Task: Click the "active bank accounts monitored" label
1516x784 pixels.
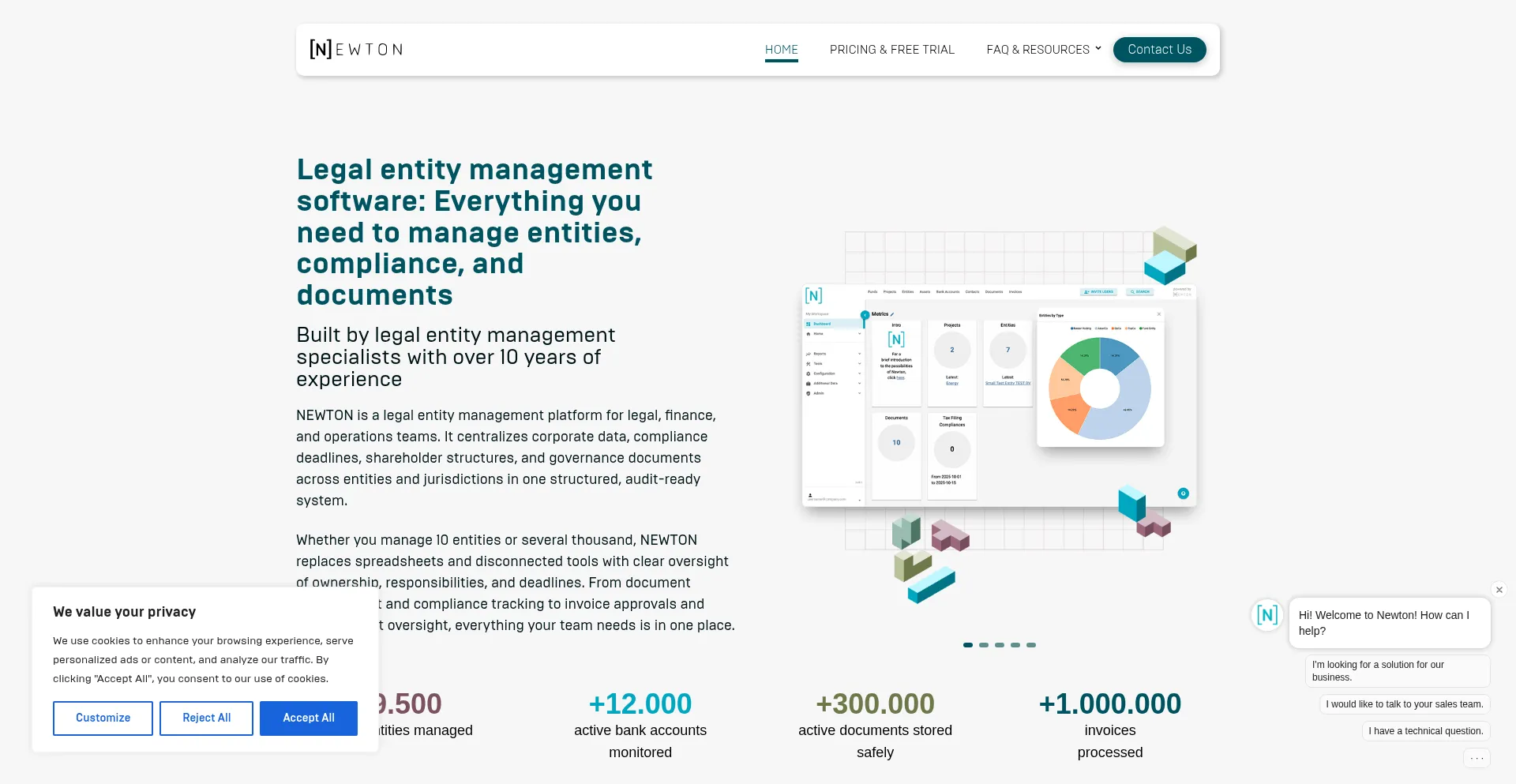Action: [x=640, y=741]
